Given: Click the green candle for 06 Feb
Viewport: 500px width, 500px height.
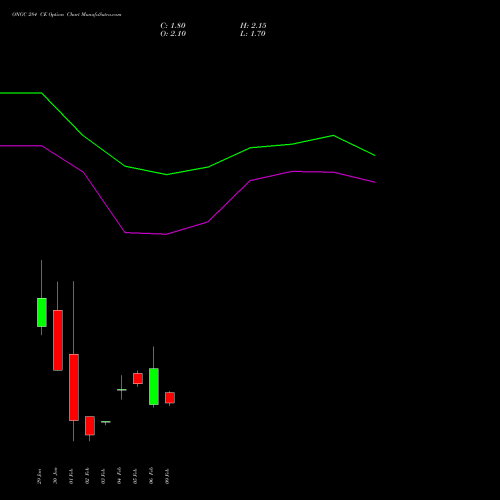Looking at the screenshot, I should click(x=154, y=387).
